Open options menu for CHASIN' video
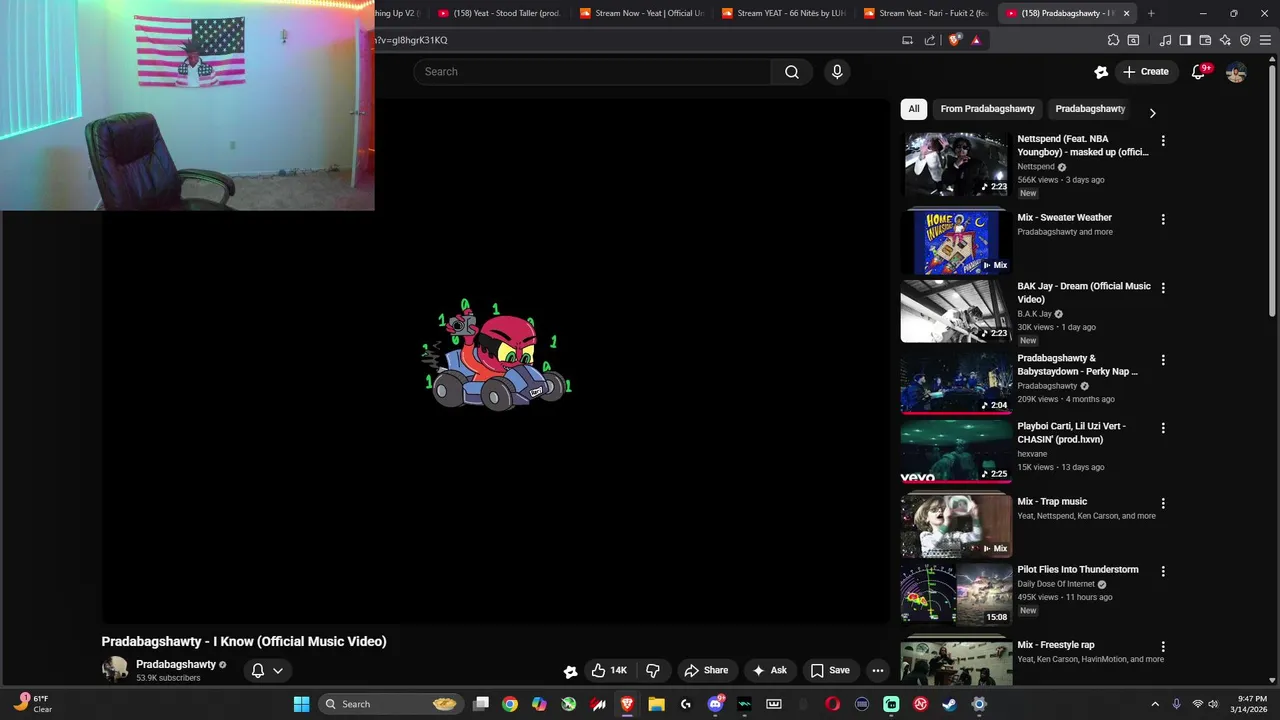This screenshot has height=720, width=1280. 1163,428
